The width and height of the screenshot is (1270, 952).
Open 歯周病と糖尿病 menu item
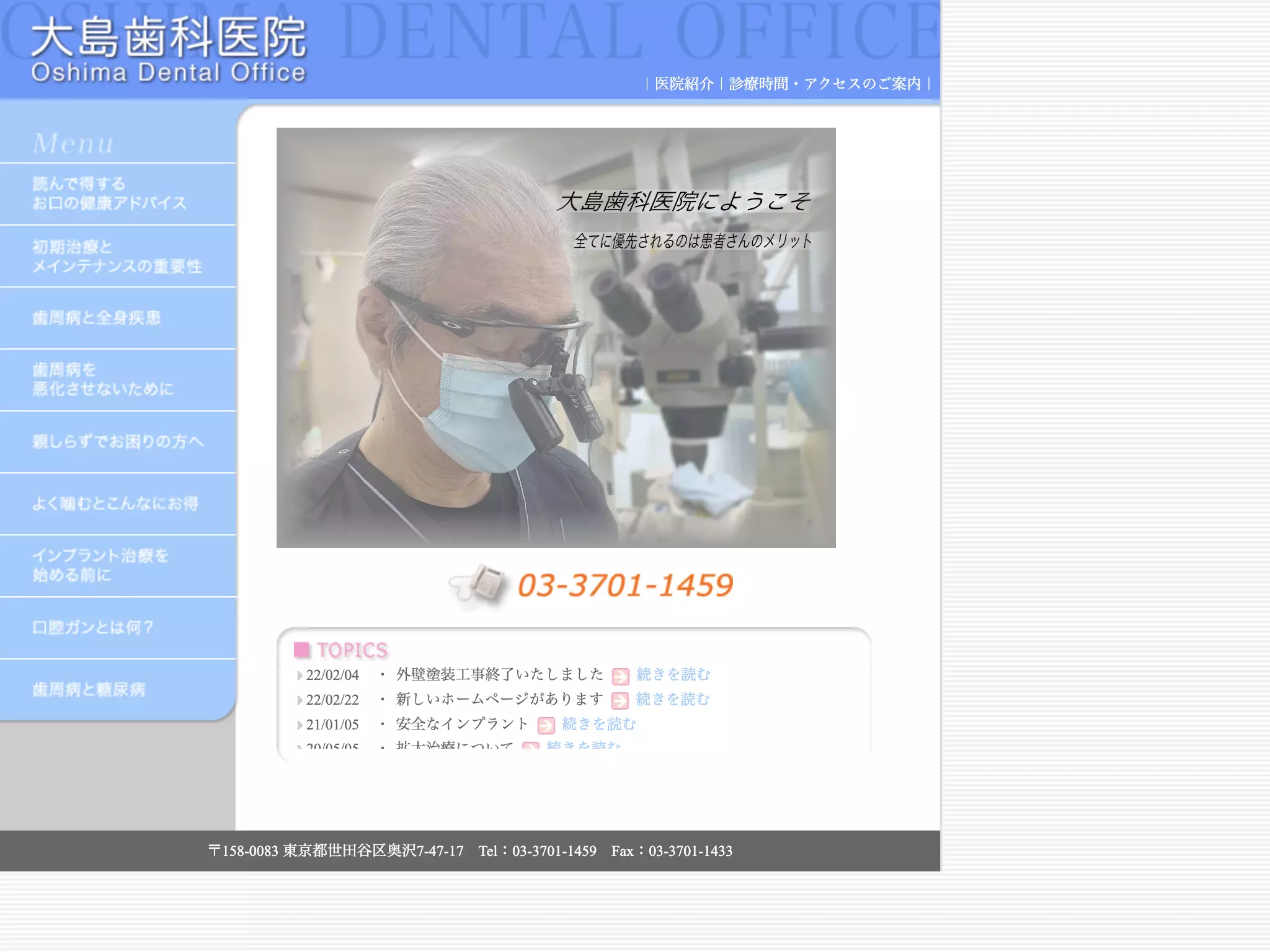click(118, 690)
